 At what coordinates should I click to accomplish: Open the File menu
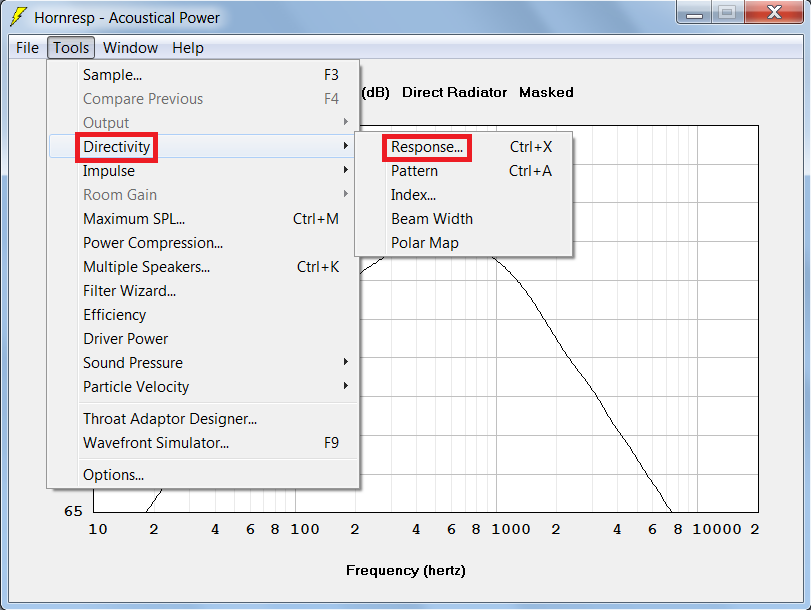(27, 48)
